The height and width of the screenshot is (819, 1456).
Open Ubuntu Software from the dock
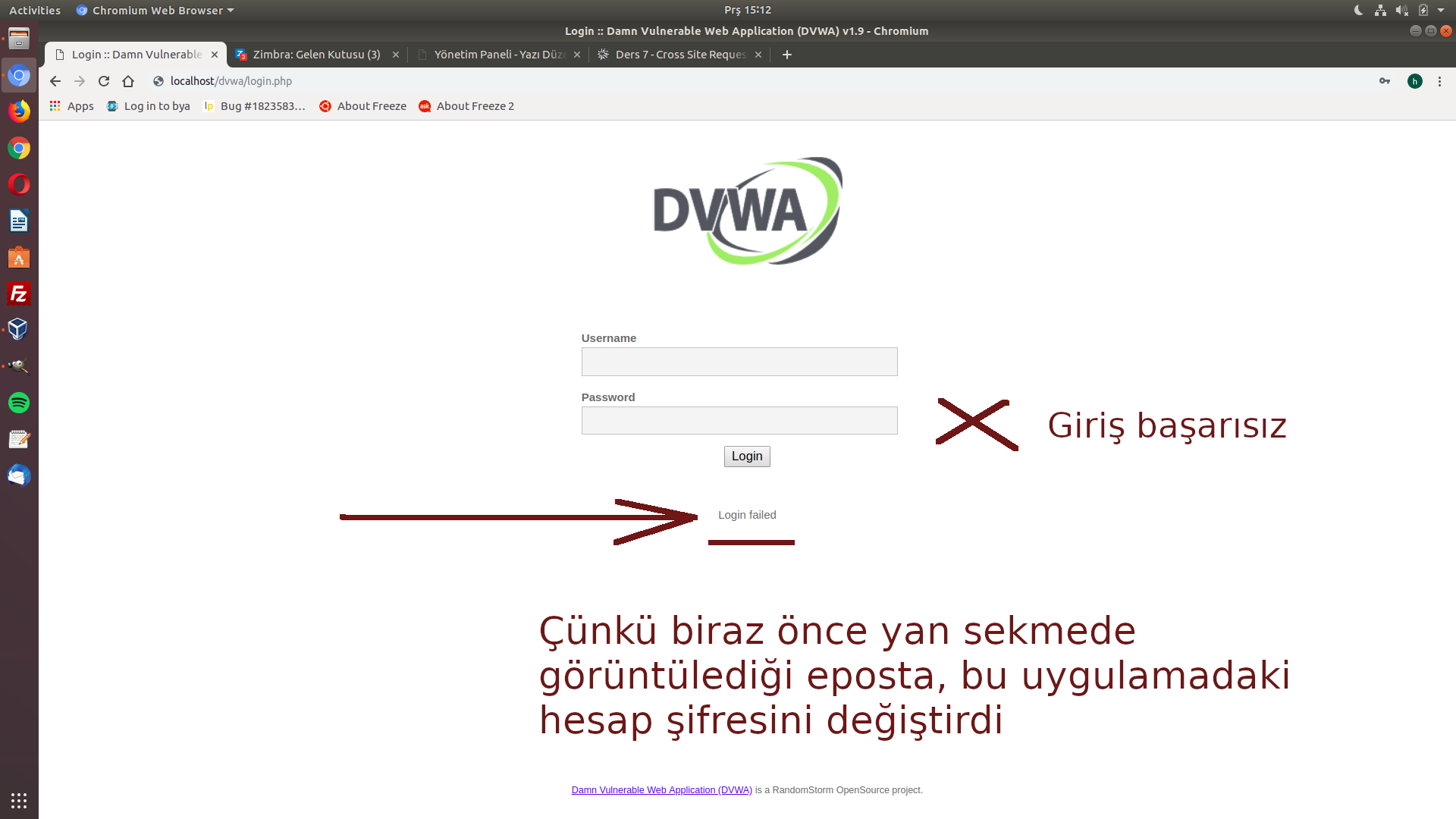coord(19,257)
